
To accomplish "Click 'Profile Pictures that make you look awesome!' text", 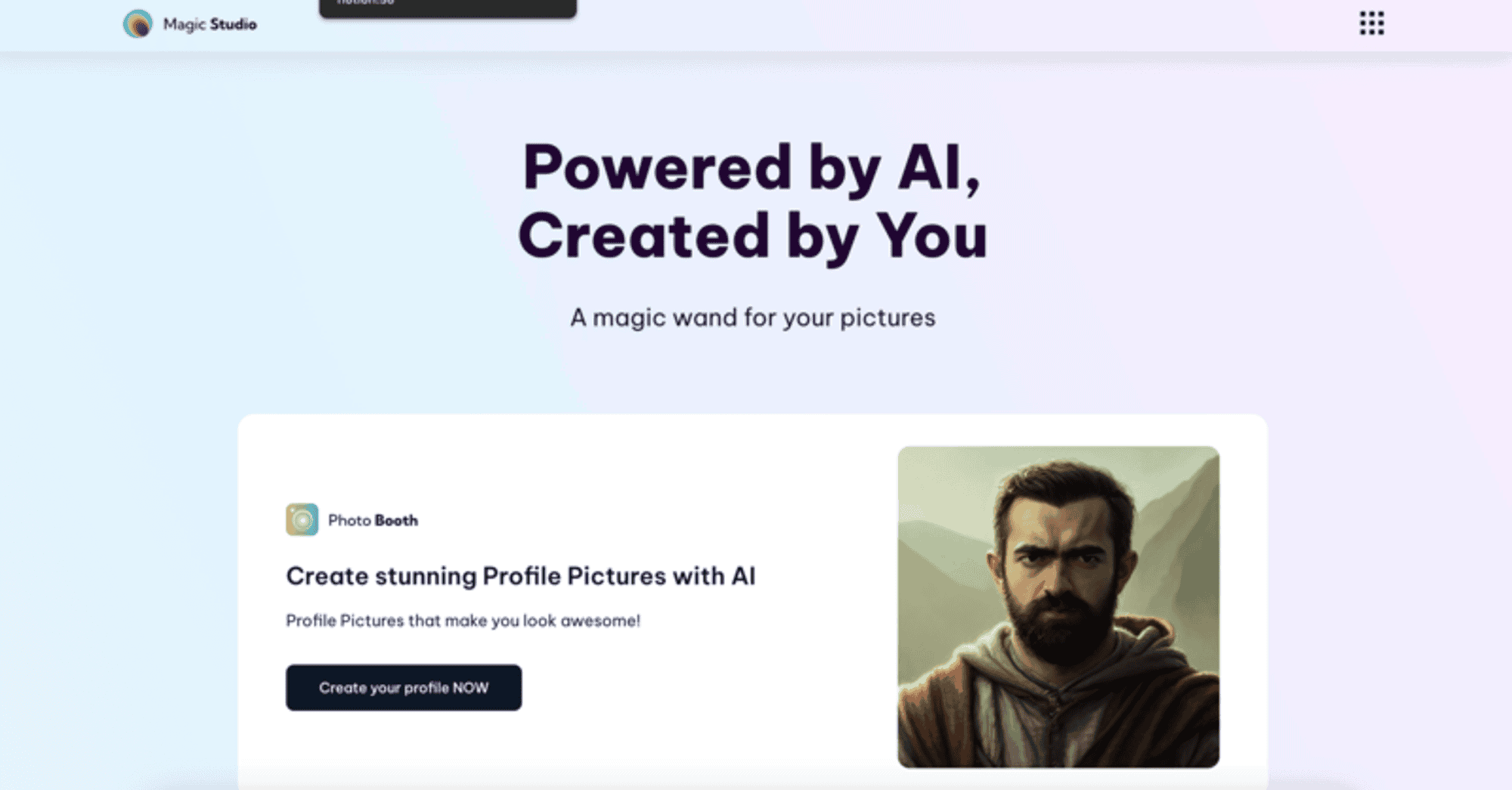I will 463,621.
